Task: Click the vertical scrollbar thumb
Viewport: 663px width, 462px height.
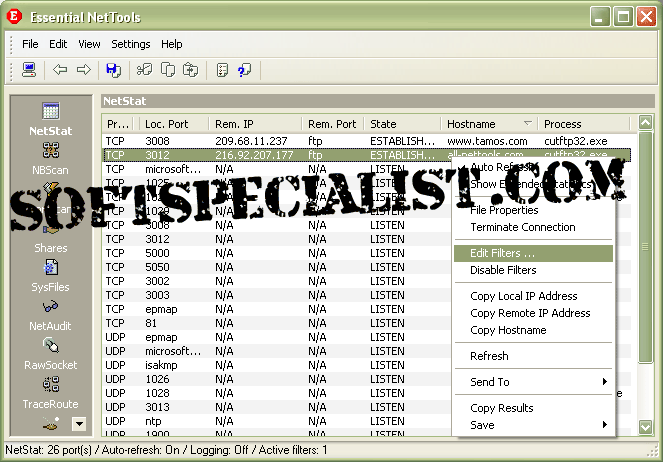Action: click(645, 247)
